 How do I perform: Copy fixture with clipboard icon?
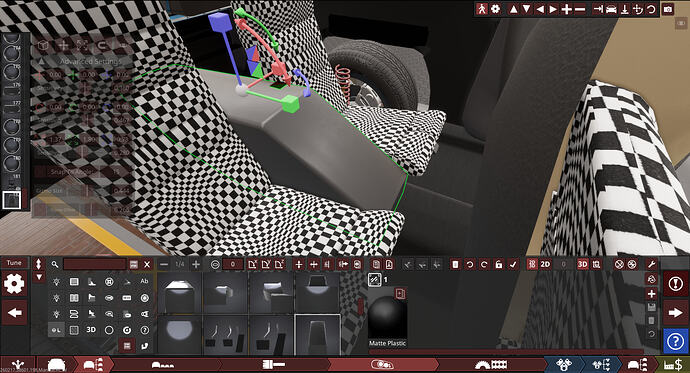(376, 264)
